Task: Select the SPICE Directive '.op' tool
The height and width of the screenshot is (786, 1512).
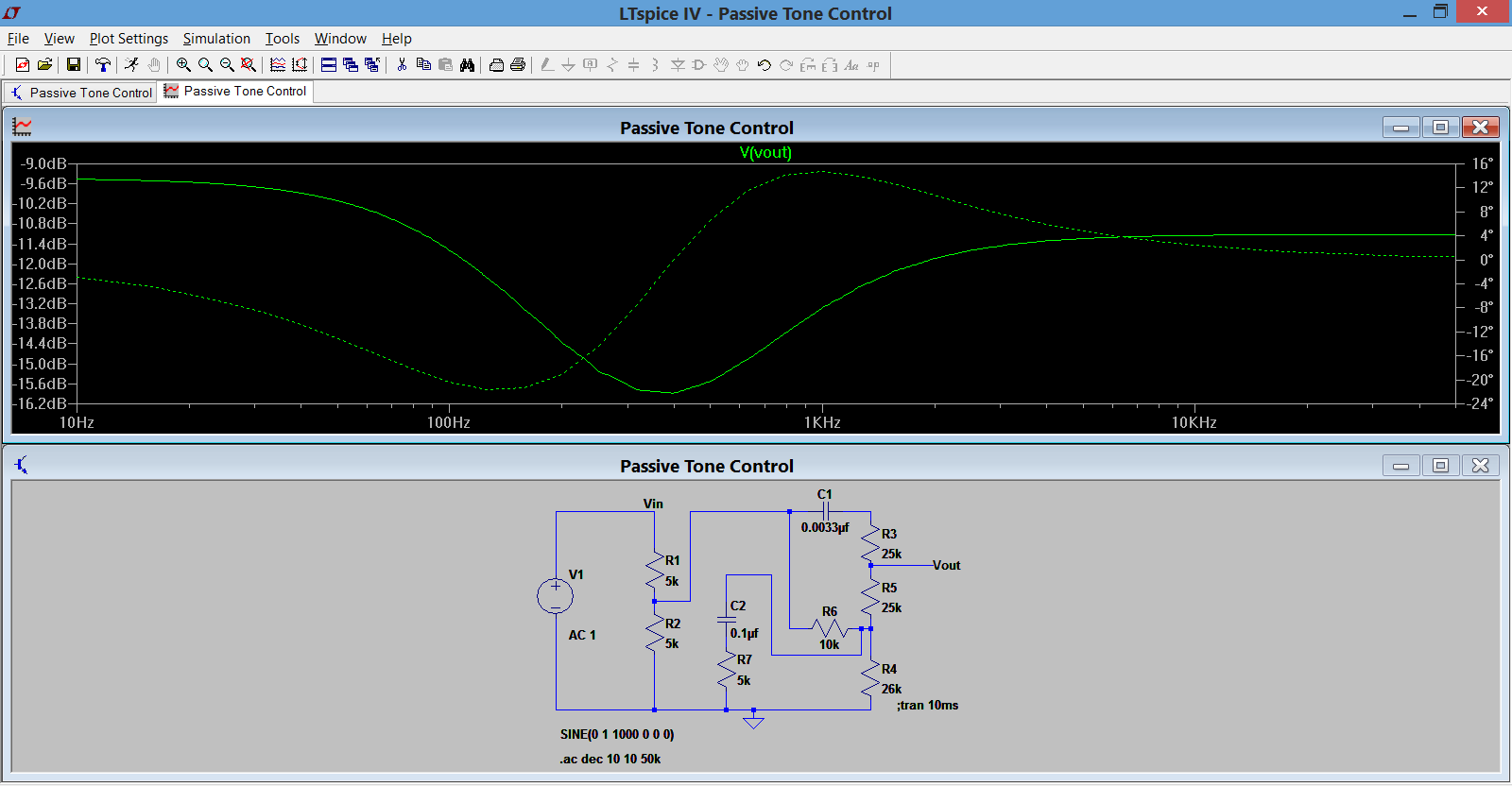Action: click(x=873, y=65)
